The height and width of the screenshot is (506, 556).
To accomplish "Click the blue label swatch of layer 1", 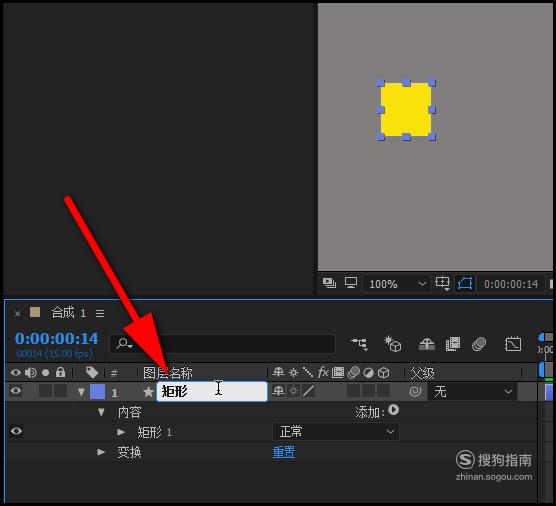I will pyautogui.click(x=98, y=392).
